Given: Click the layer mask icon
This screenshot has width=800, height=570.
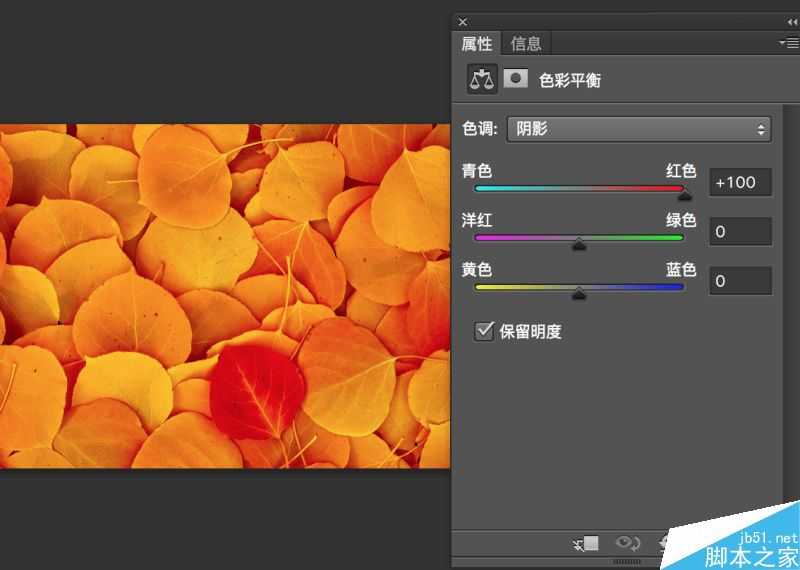Looking at the screenshot, I should [x=515, y=79].
